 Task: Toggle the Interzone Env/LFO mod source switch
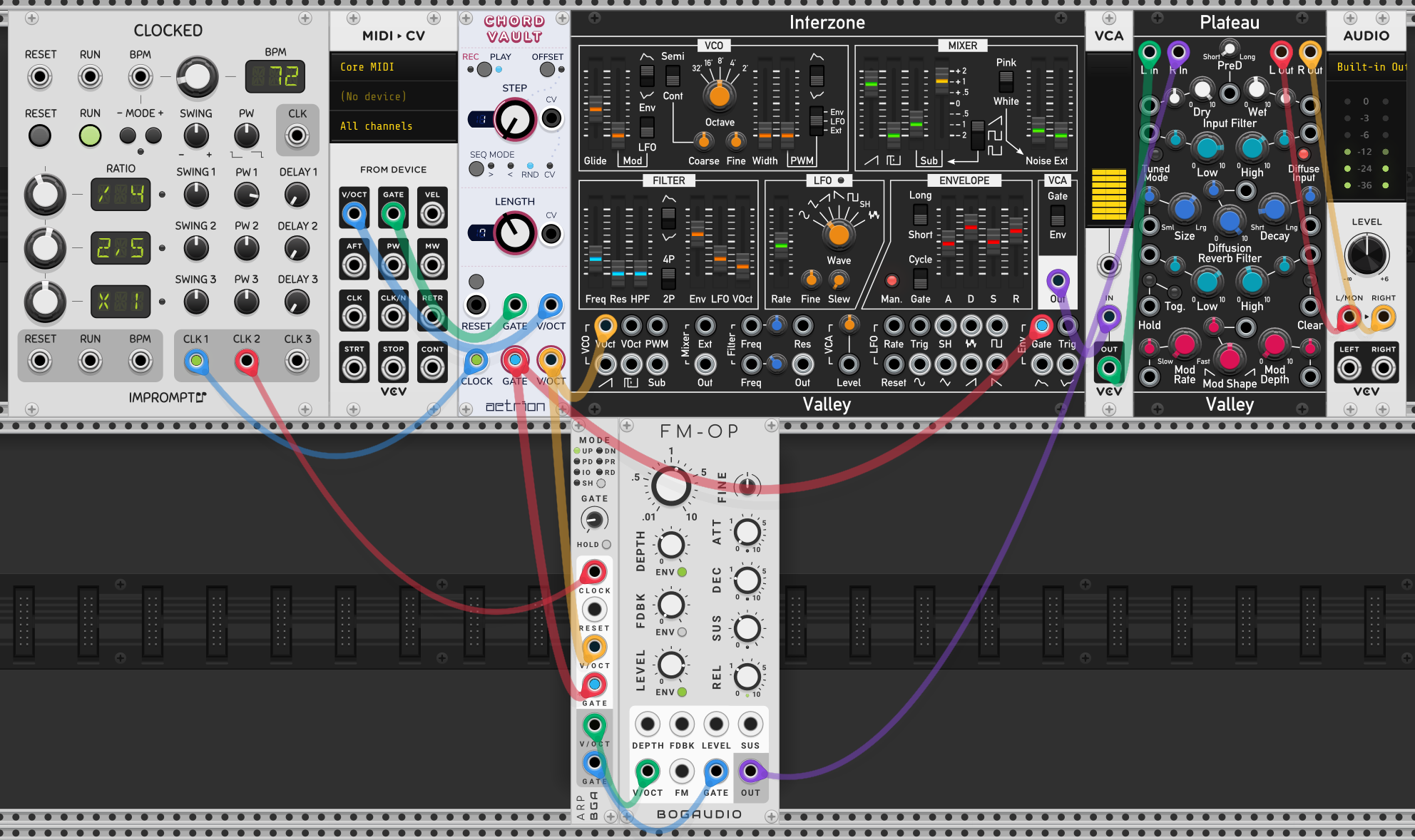(647, 128)
